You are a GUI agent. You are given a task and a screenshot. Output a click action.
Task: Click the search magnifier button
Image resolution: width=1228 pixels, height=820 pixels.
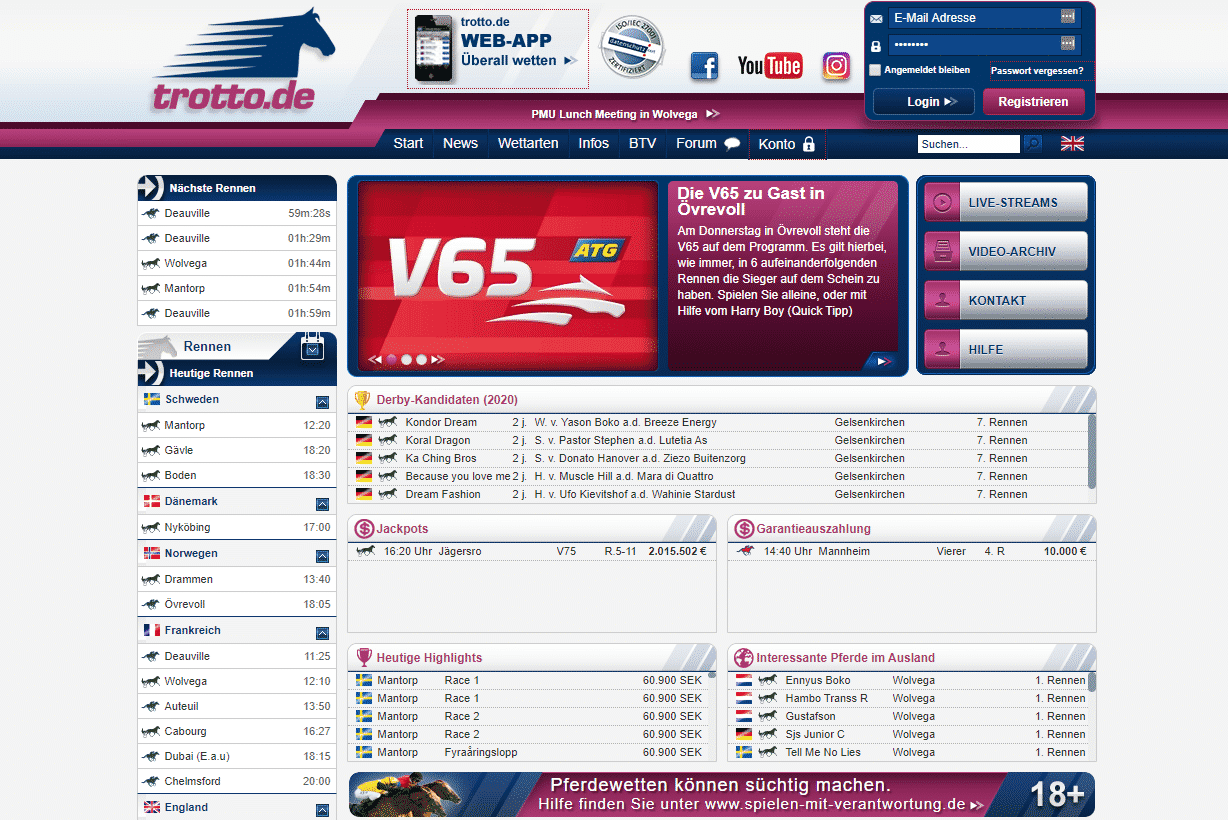(x=1032, y=144)
